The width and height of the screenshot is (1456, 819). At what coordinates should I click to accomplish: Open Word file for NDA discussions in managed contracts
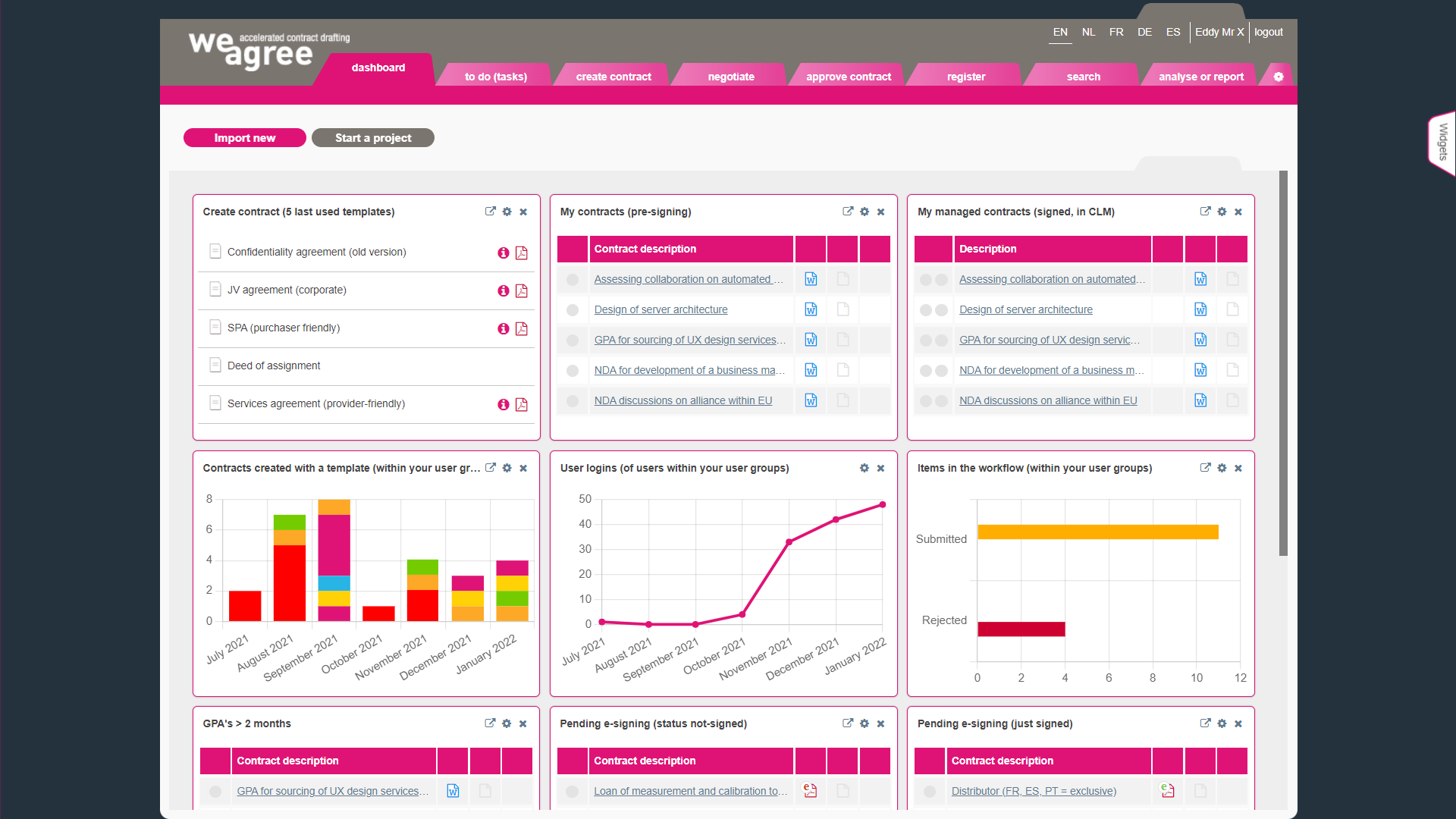[1200, 400]
